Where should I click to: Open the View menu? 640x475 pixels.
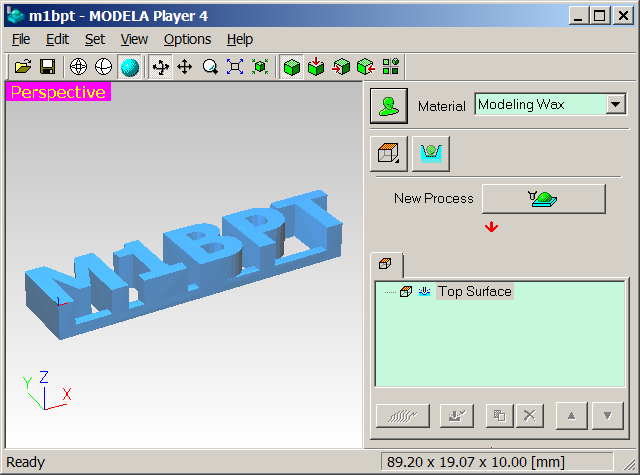click(x=134, y=39)
